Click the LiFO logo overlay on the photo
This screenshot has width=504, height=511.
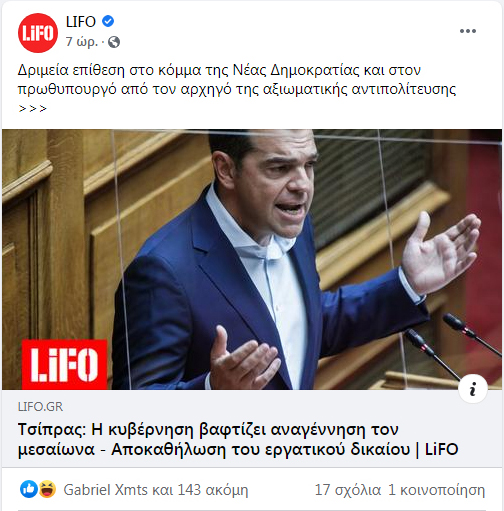coord(64,364)
